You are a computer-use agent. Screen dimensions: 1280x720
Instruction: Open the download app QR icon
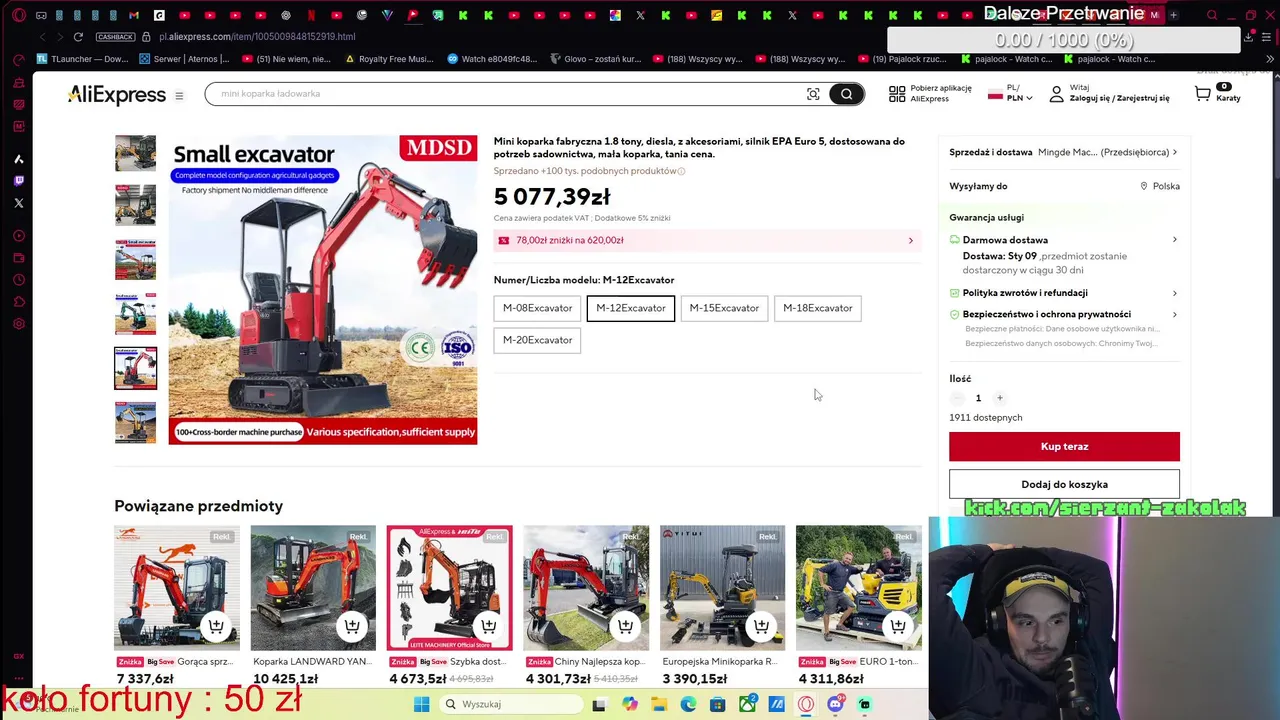897,94
